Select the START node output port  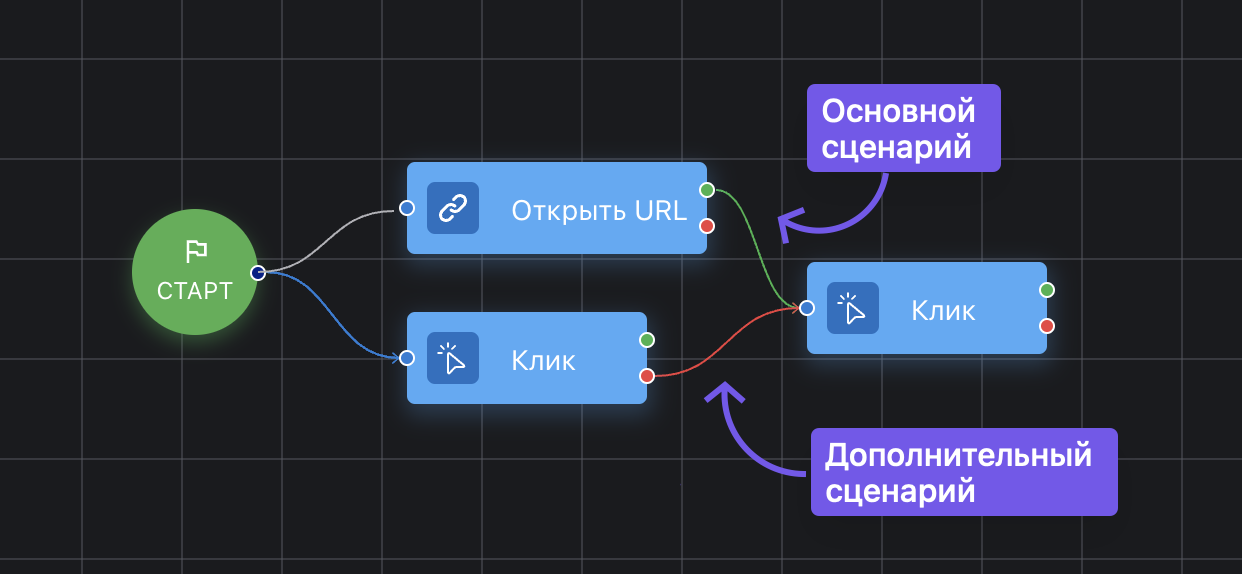257,272
